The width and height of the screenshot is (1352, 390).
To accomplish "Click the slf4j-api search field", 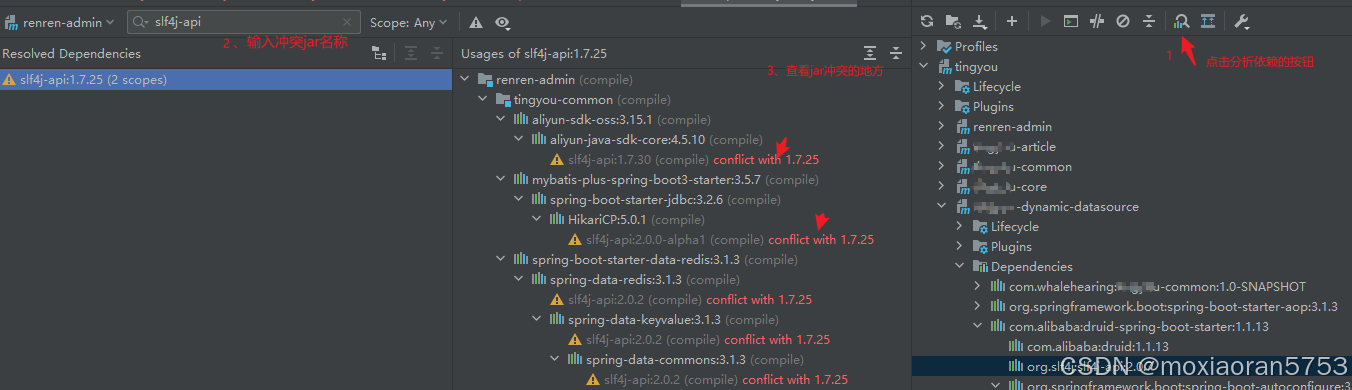I will pyautogui.click(x=245, y=22).
